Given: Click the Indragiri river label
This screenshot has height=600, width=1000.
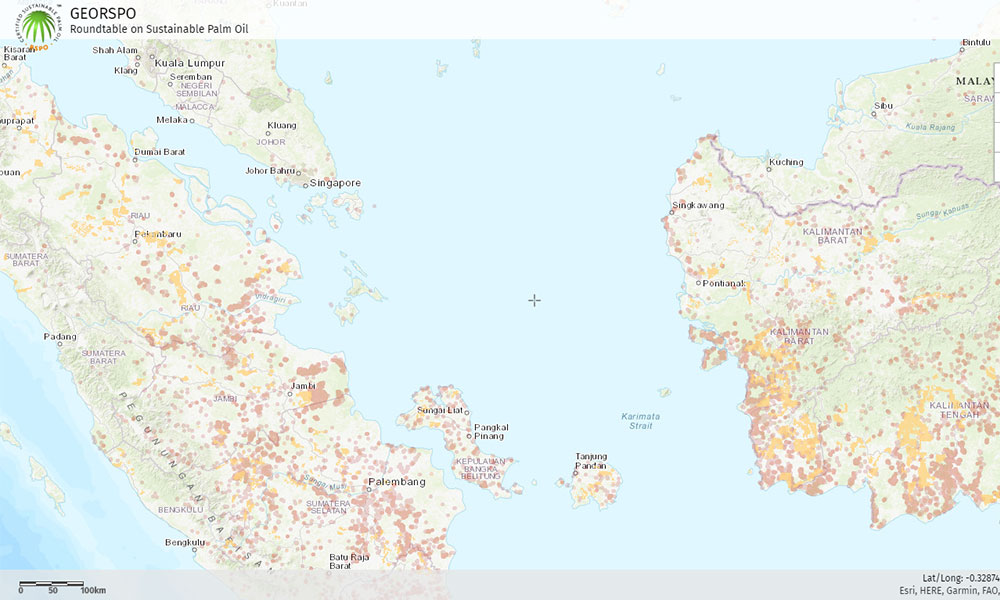Looking at the screenshot, I should pyautogui.click(x=272, y=298).
